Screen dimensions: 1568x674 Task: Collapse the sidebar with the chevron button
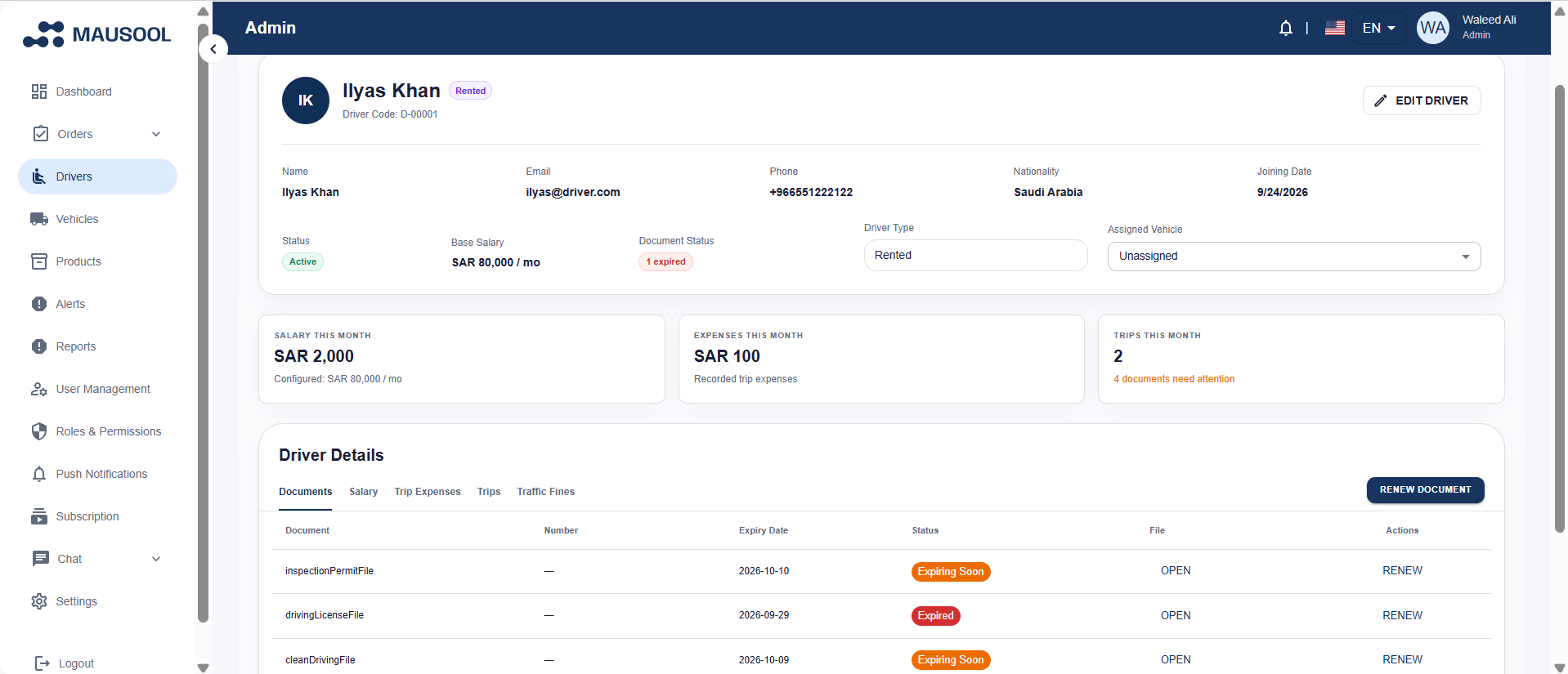click(x=213, y=49)
